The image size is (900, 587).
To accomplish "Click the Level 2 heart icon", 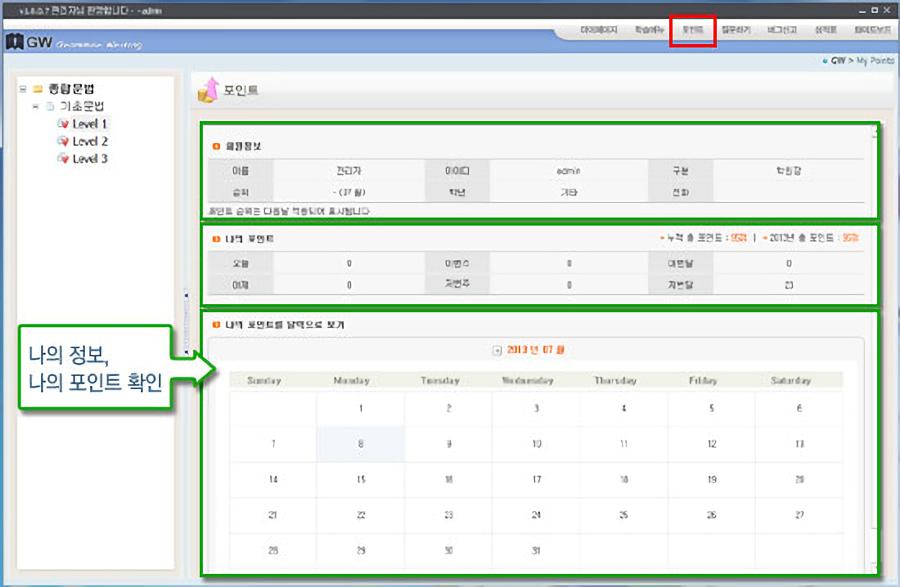I will pyautogui.click(x=63, y=142).
